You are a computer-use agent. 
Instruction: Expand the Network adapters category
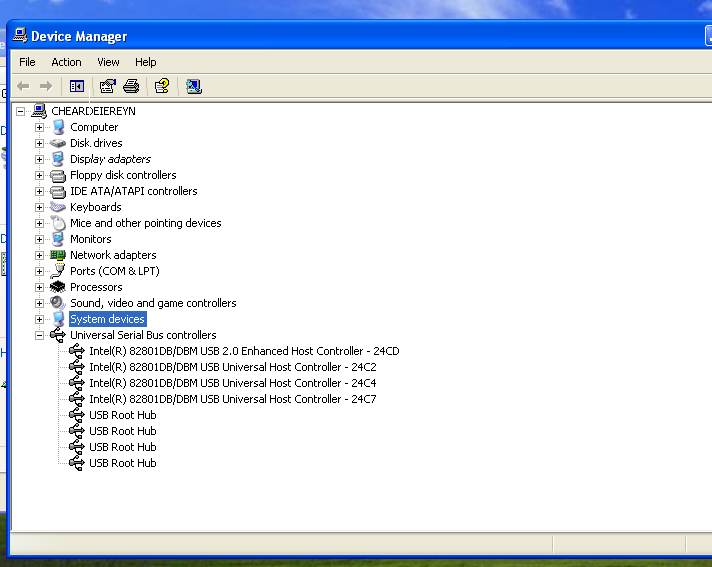[x=40, y=255]
